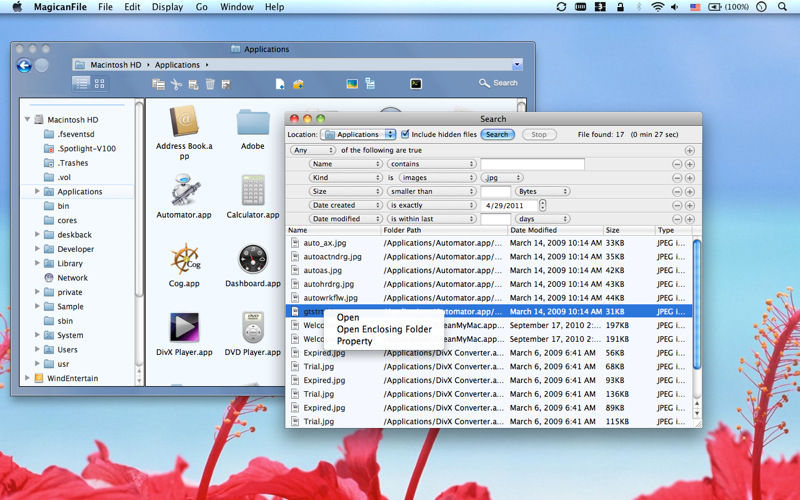Open the .jpg extension dropdown

coord(502,178)
